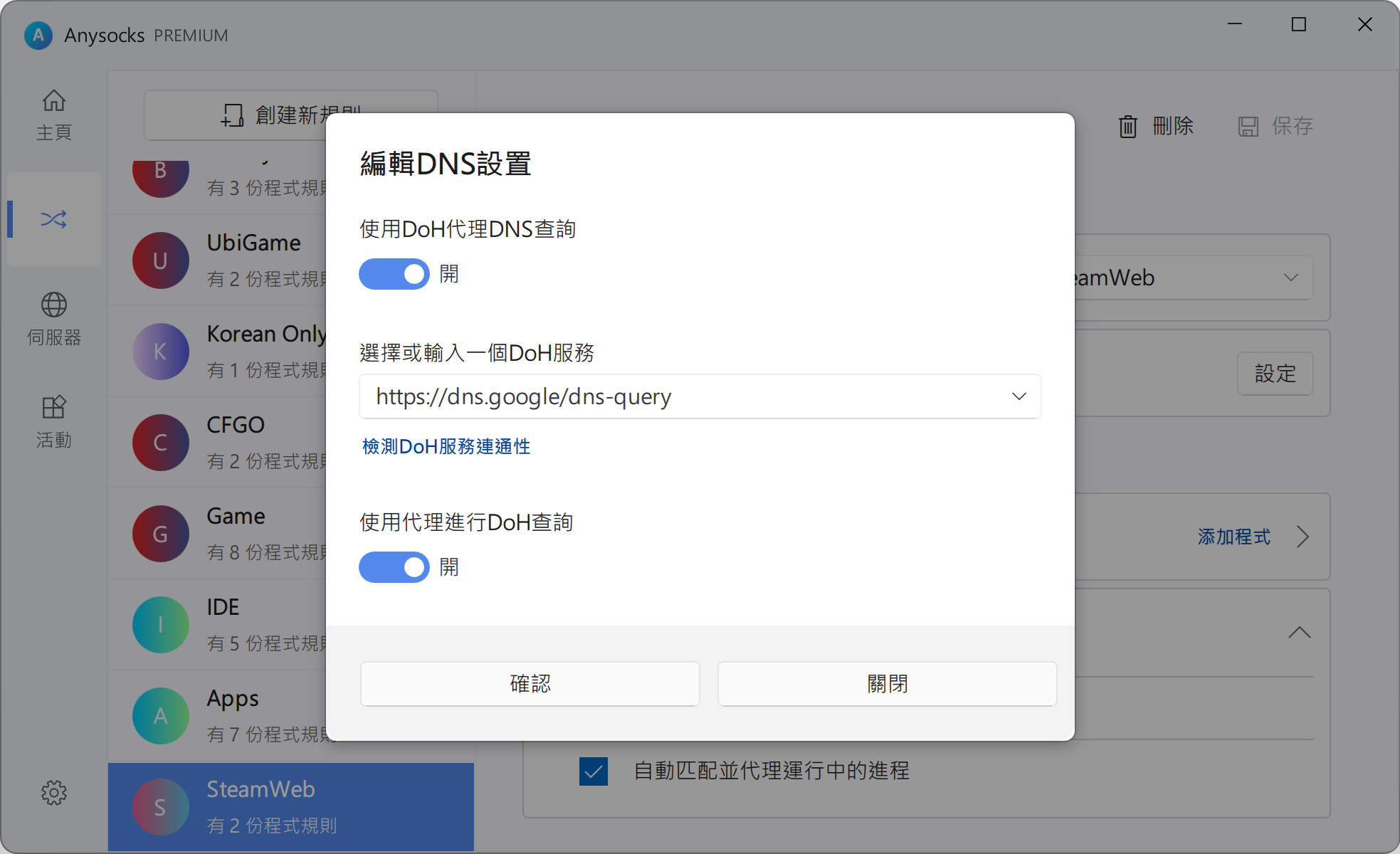Open the activity sidebar icon

53,408
